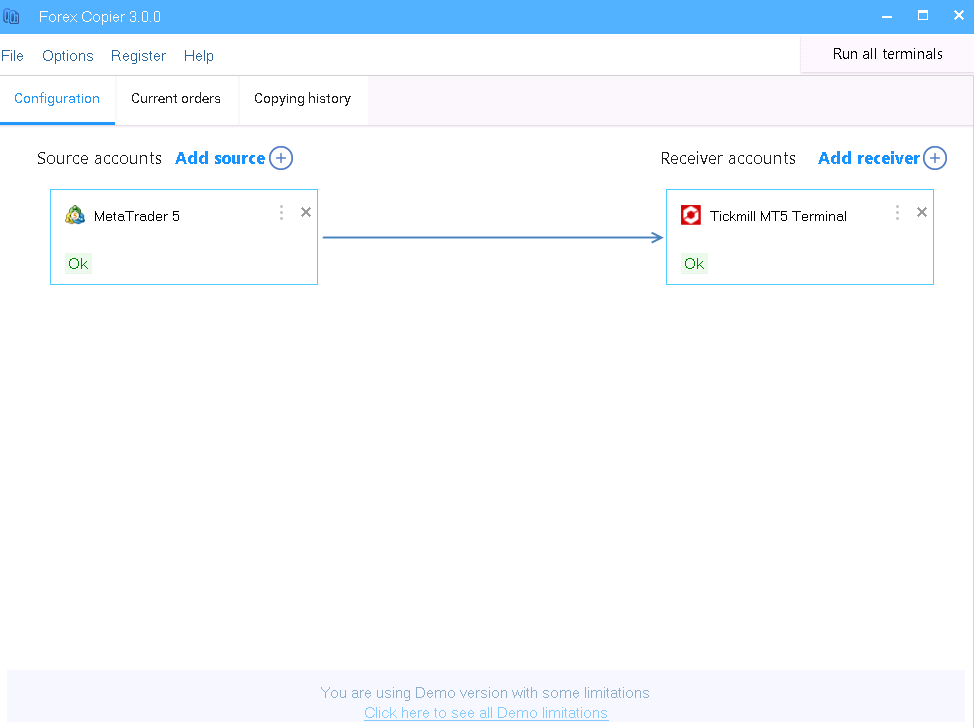Image resolution: width=974 pixels, height=728 pixels.
Task: Click the Source accounts heading
Action: [99, 158]
